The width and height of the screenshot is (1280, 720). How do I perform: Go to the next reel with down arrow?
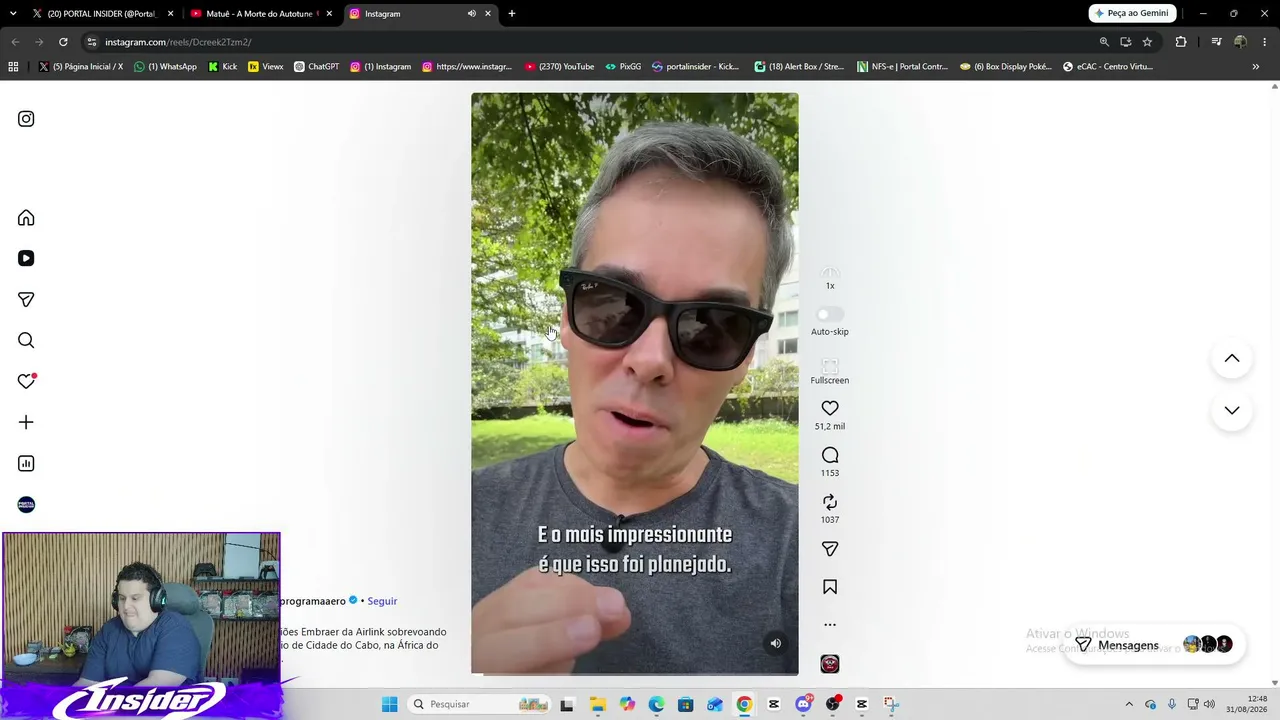click(x=1232, y=410)
